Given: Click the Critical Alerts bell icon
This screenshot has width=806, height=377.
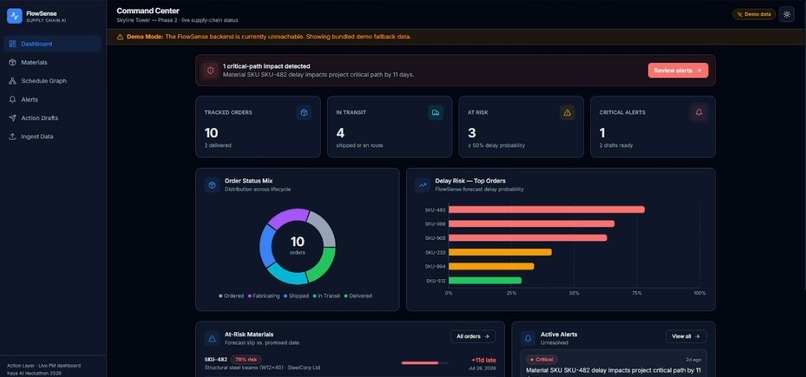Looking at the screenshot, I should [699, 113].
